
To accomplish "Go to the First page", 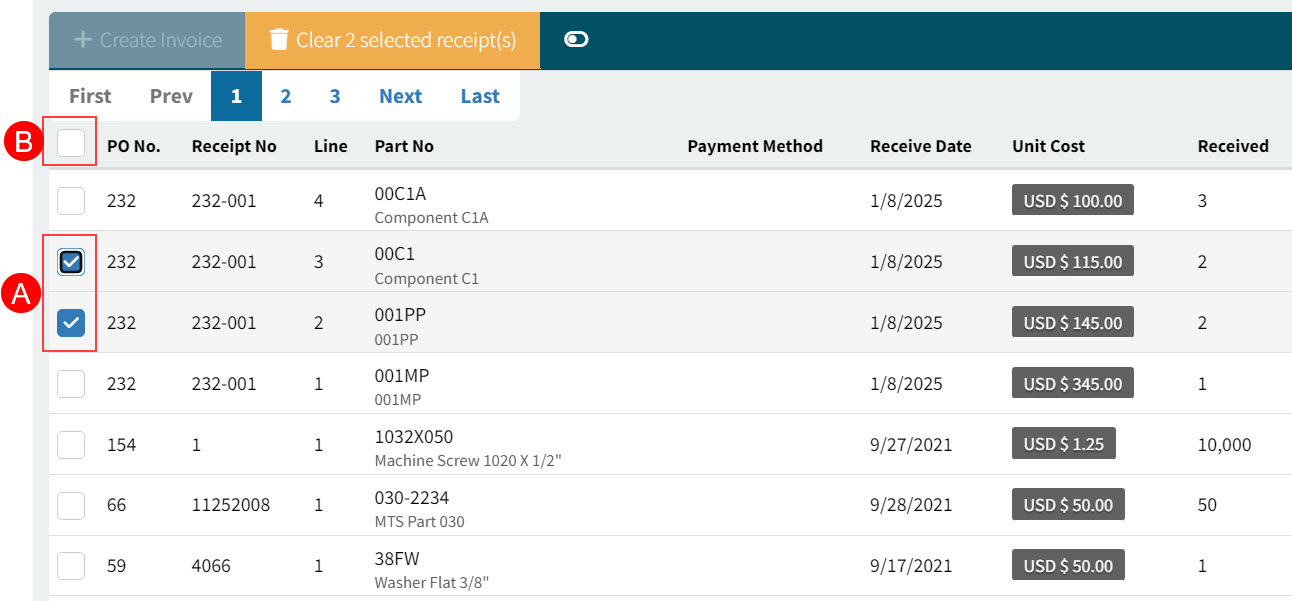I will pos(89,95).
